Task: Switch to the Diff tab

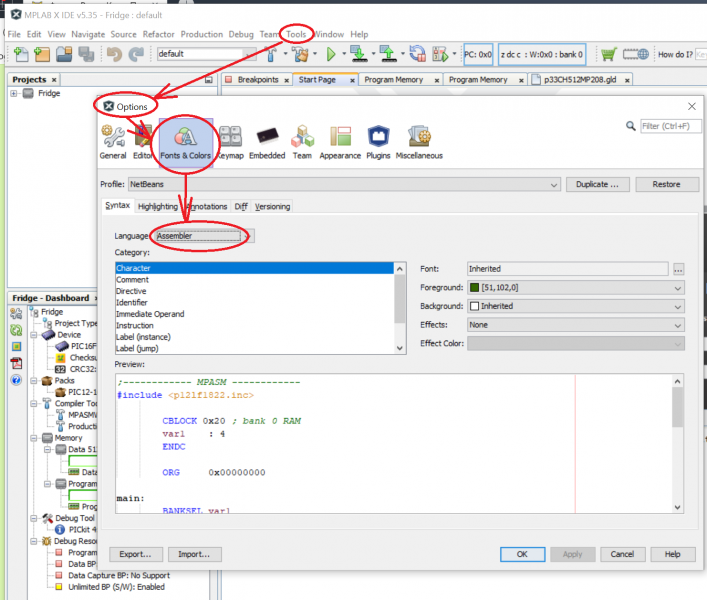Action: pos(241,206)
